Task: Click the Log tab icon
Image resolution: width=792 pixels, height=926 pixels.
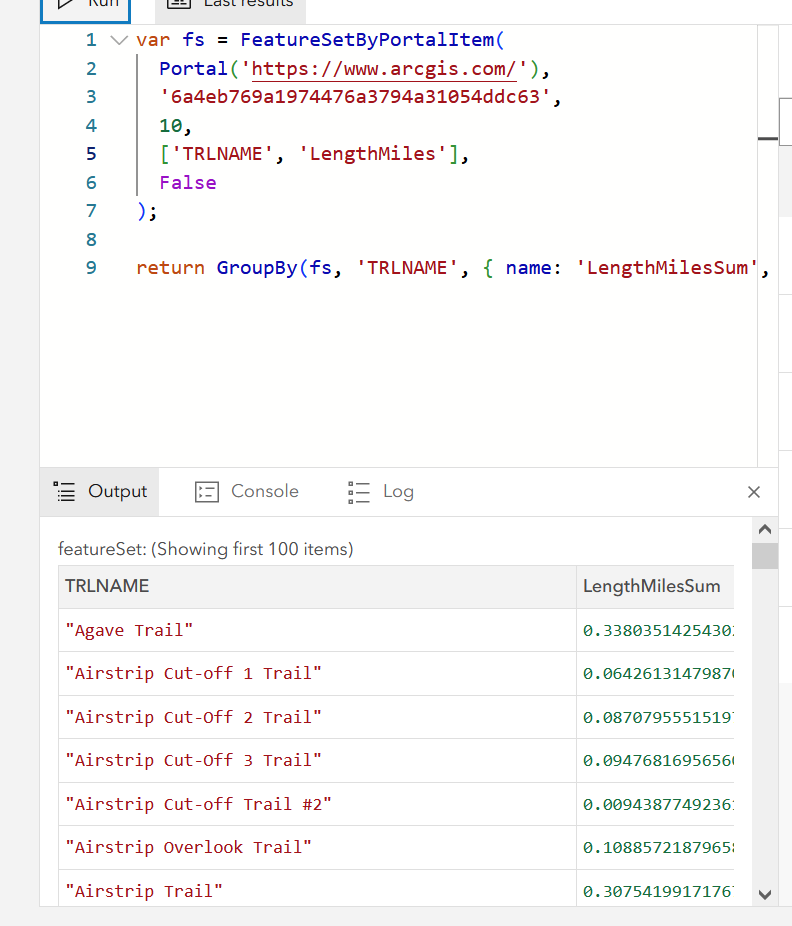Action: (x=359, y=491)
